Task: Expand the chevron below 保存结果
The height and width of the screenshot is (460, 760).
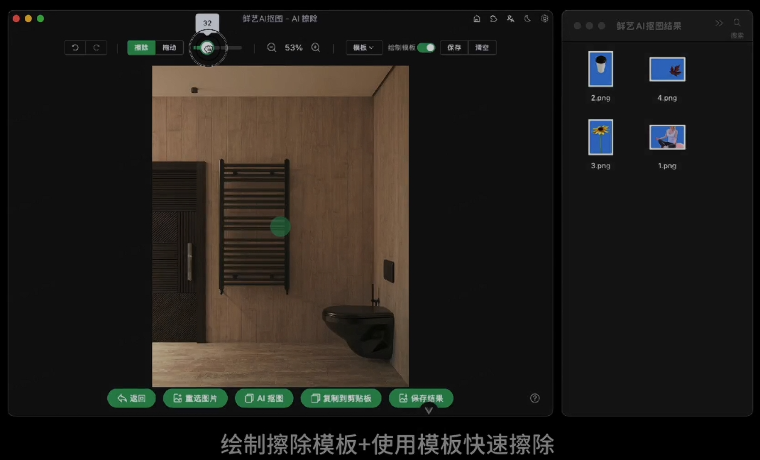Action: coord(428,411)
